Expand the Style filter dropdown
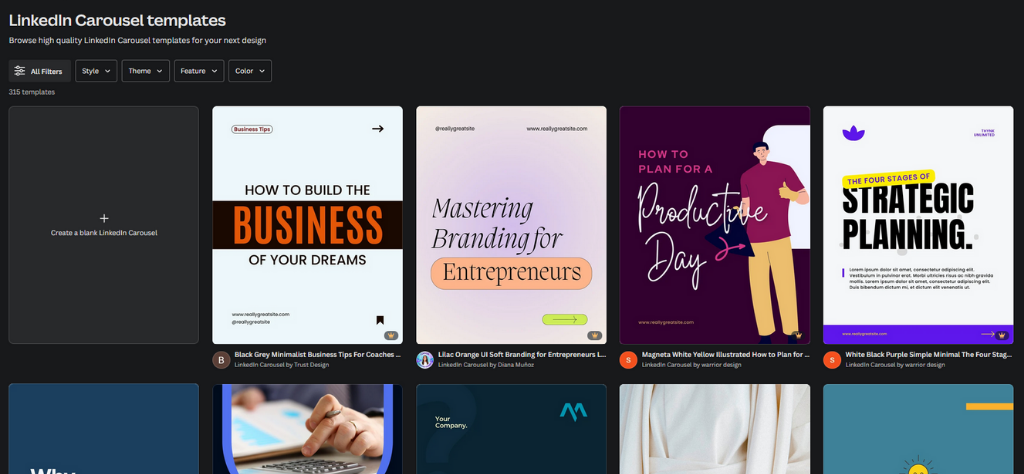 96,71
